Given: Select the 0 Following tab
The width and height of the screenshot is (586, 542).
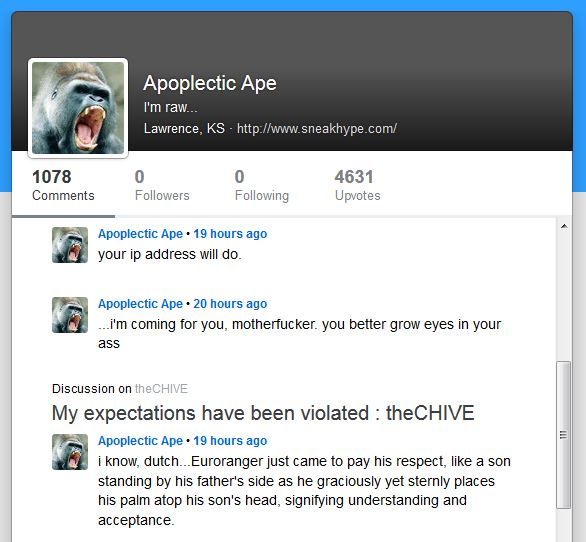Looking at the screenshot, I should click(x=262, y=185).
